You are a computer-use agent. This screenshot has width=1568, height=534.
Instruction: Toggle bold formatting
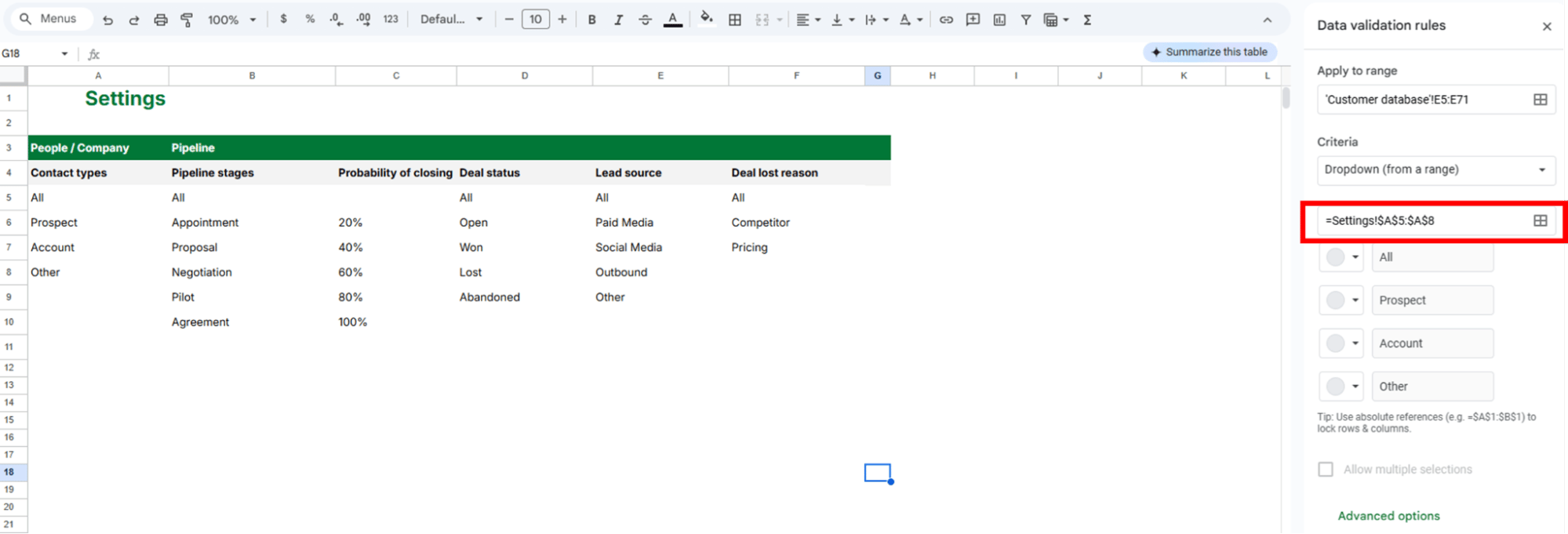tap(591, 20)
